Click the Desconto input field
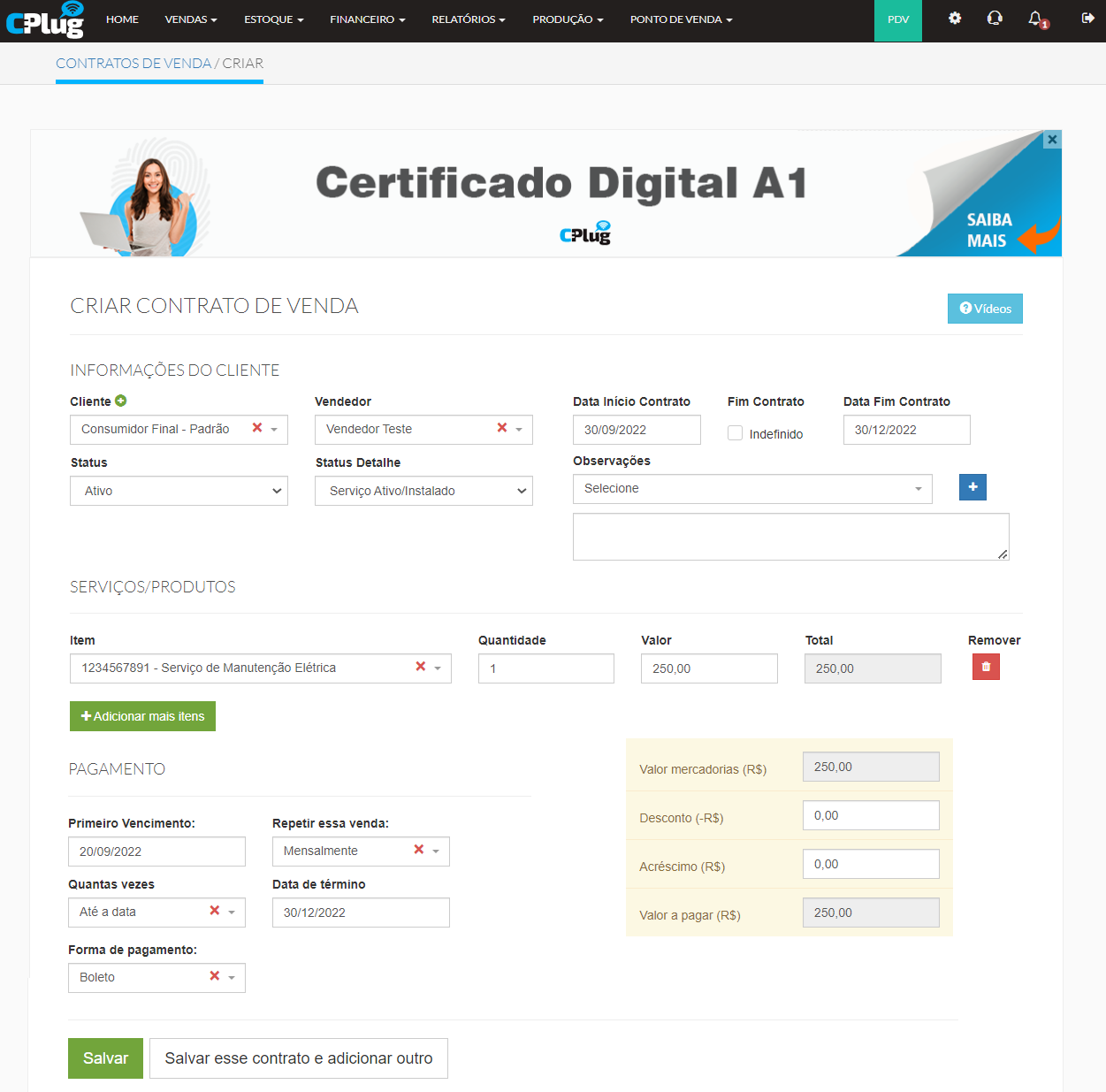Image resolution: width=1106 pixels, height=1092 pixels. click(x=871, y=815)
